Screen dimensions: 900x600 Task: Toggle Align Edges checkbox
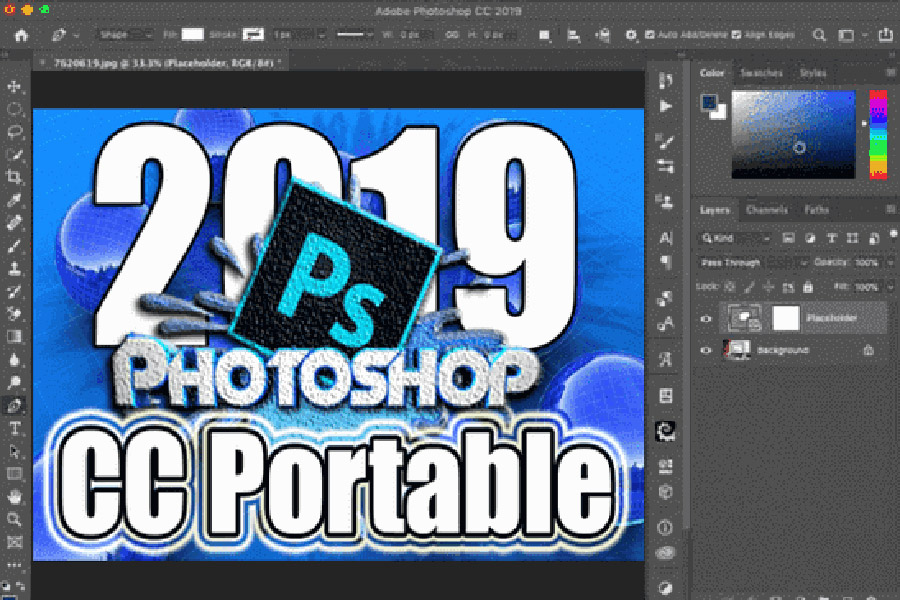pos(736,35)
